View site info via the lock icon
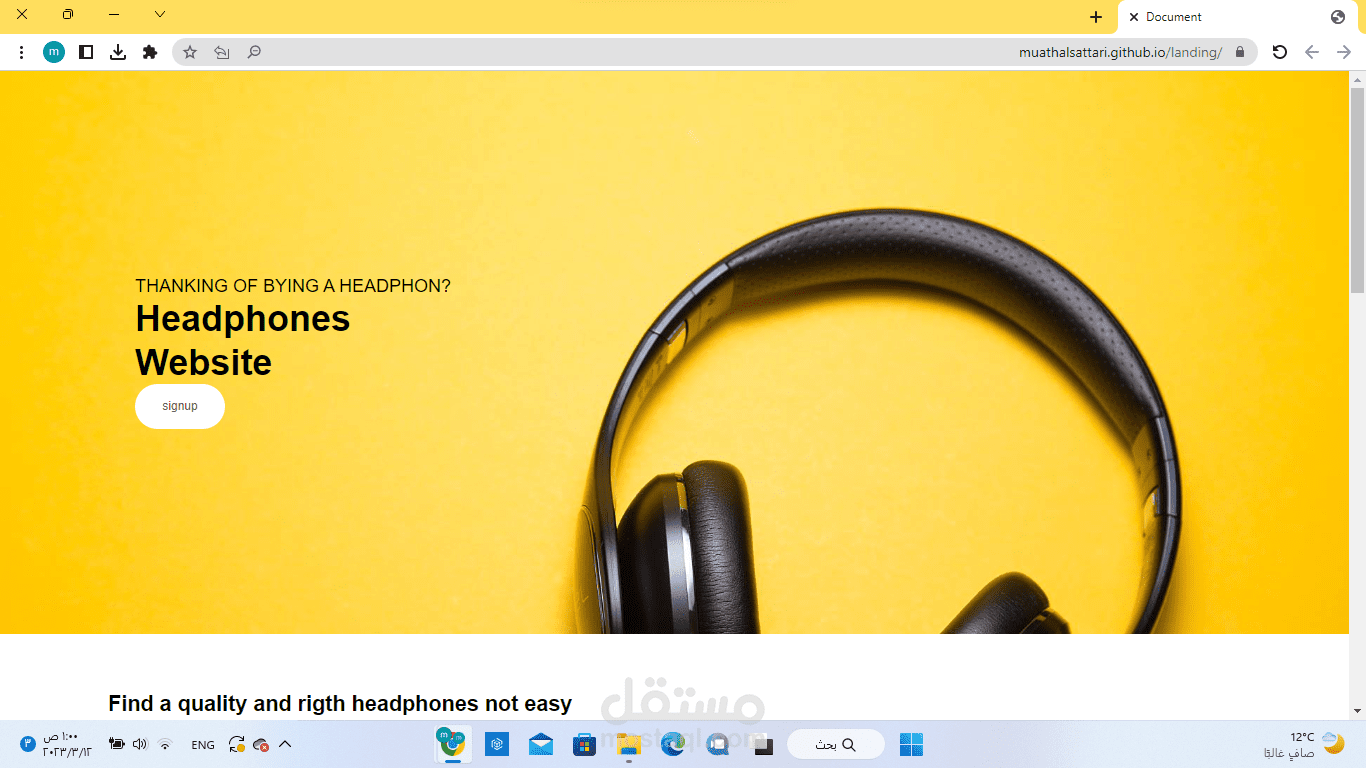This screenshot has width=1366, height=768. point(1240,52)
